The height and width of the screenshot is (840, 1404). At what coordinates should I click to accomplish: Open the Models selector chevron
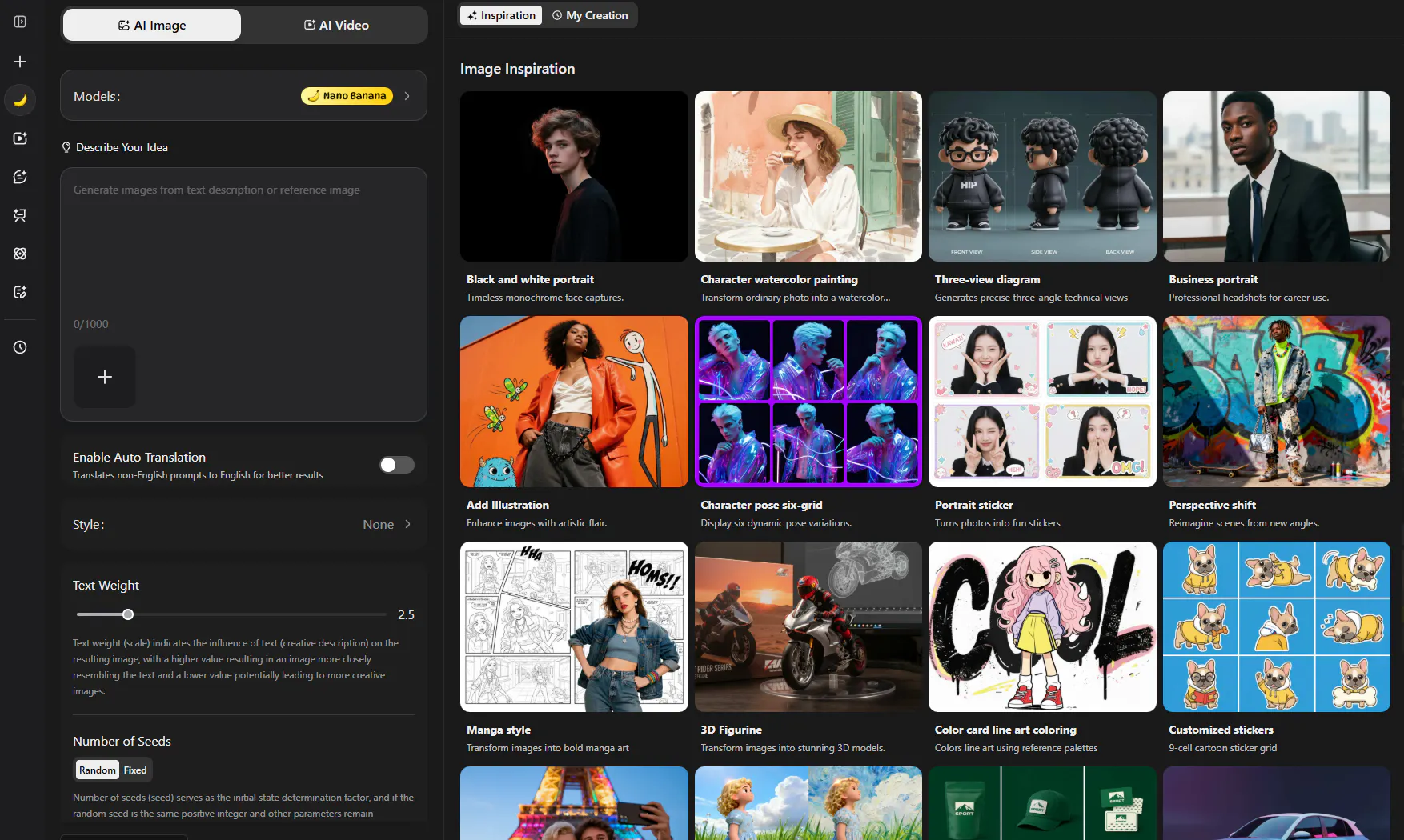click(407, 96)
